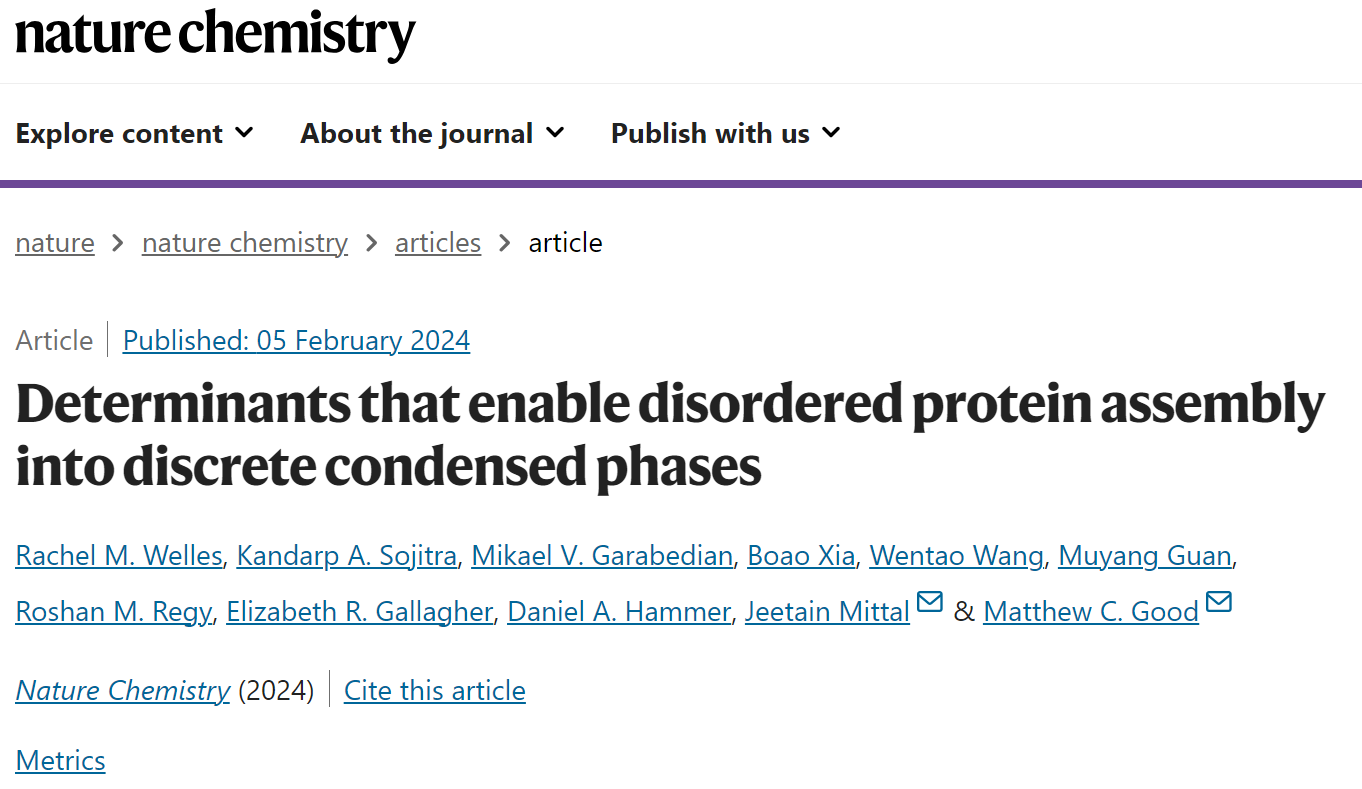The height and width of the screenshot is (789, 1362).
Task: Click the envelope icon next to Jeetain Mittal
Action: 930,602
